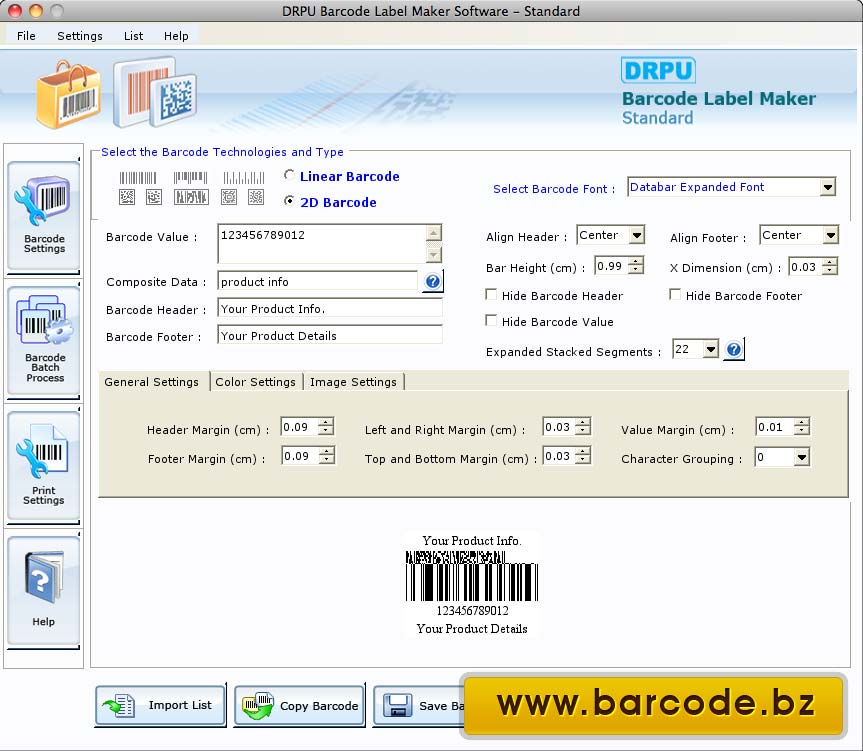Click the Save Barcode button
The image size is (863, 751).
419,705
